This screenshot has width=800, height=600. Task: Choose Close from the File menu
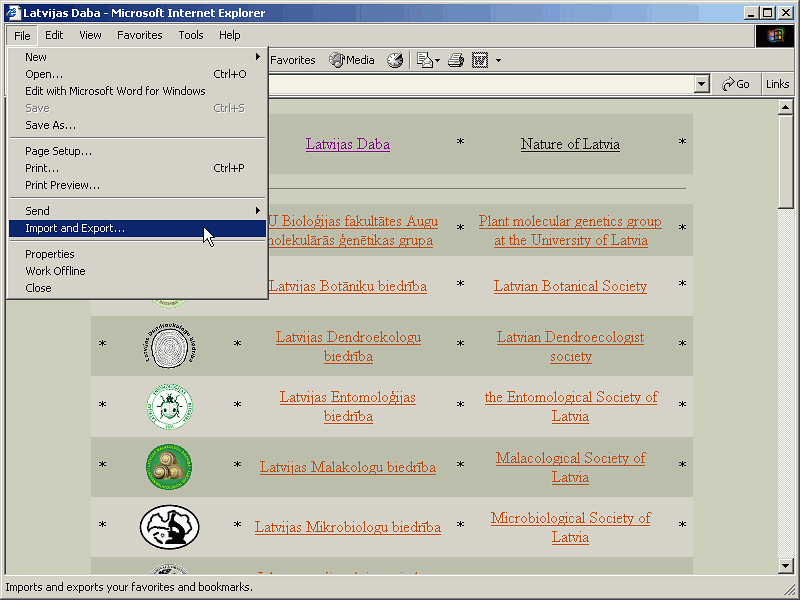[137, 288]
